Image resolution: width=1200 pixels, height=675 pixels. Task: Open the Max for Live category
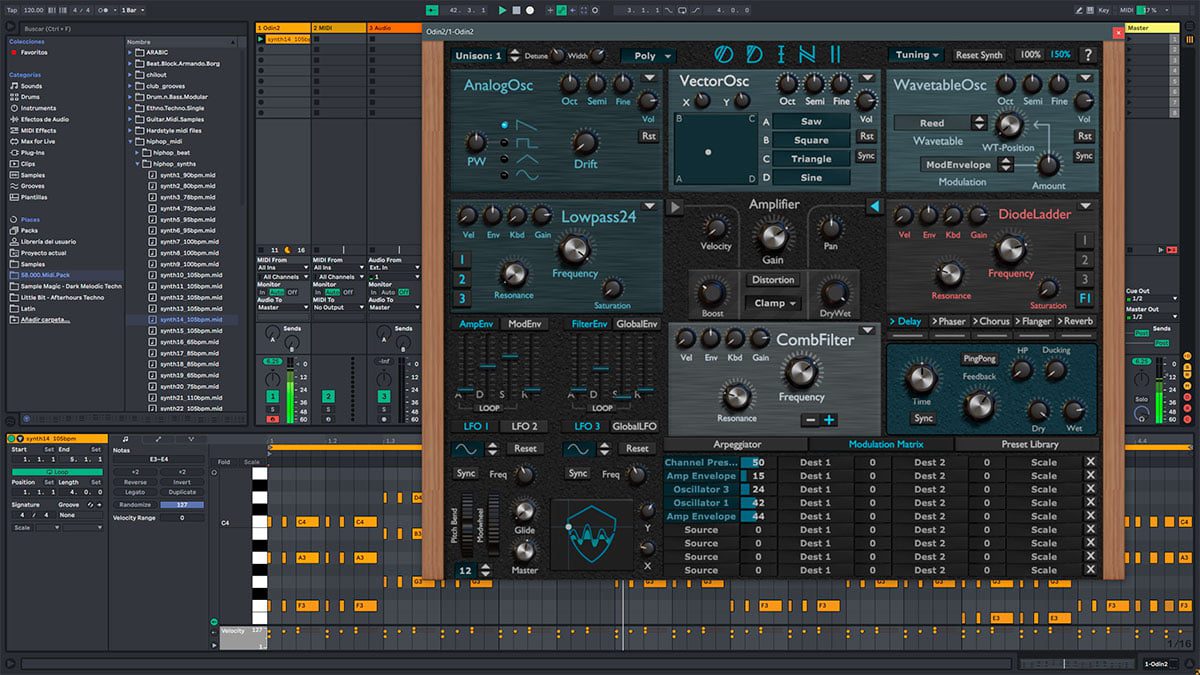(x=40, y=141)
